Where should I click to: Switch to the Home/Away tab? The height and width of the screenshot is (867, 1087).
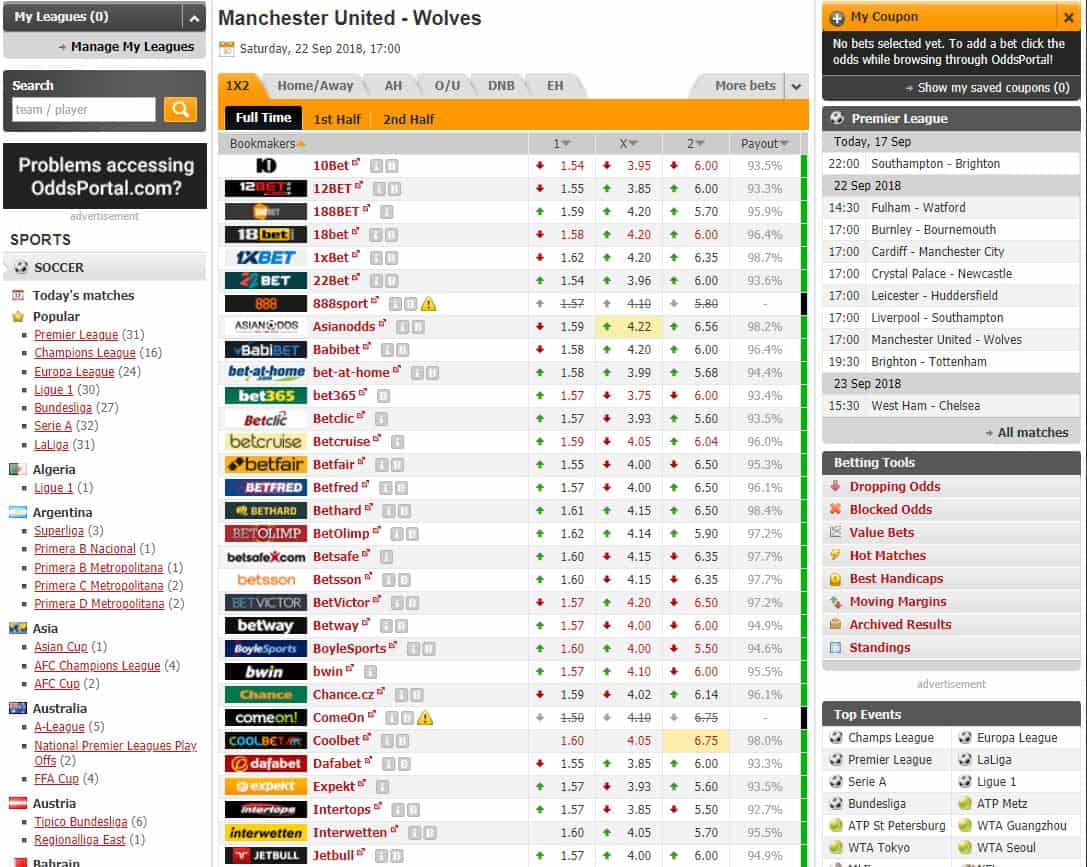[315, 86]
